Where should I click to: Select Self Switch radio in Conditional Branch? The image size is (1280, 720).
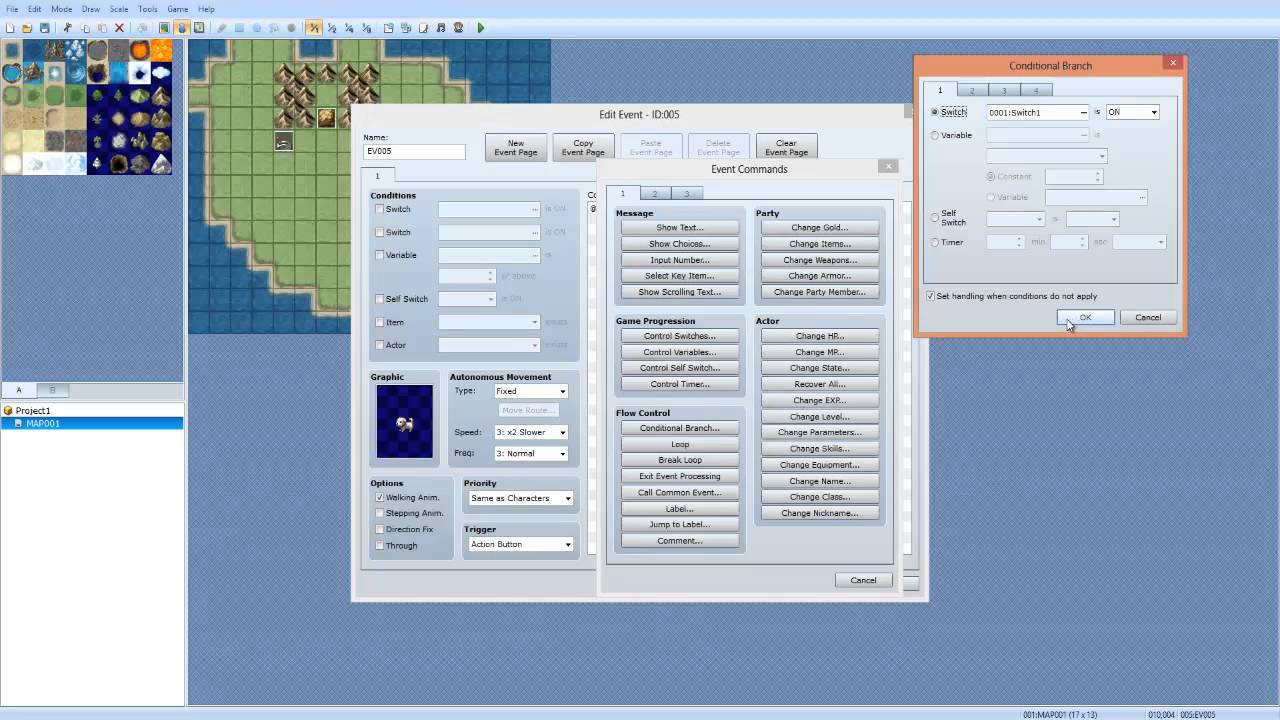click(935, 217)
